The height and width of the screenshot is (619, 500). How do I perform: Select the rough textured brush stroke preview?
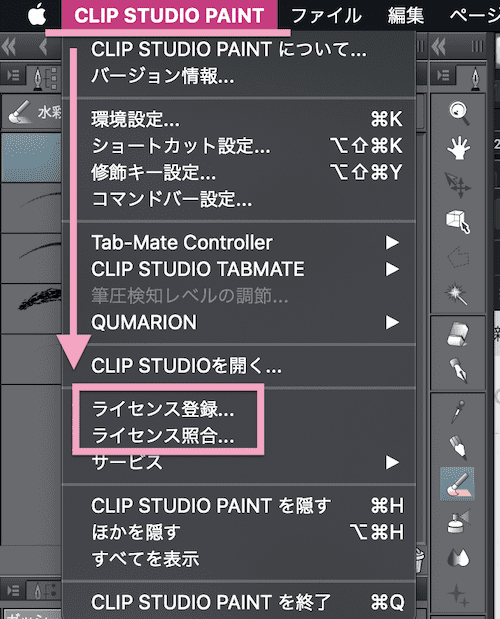32,308
